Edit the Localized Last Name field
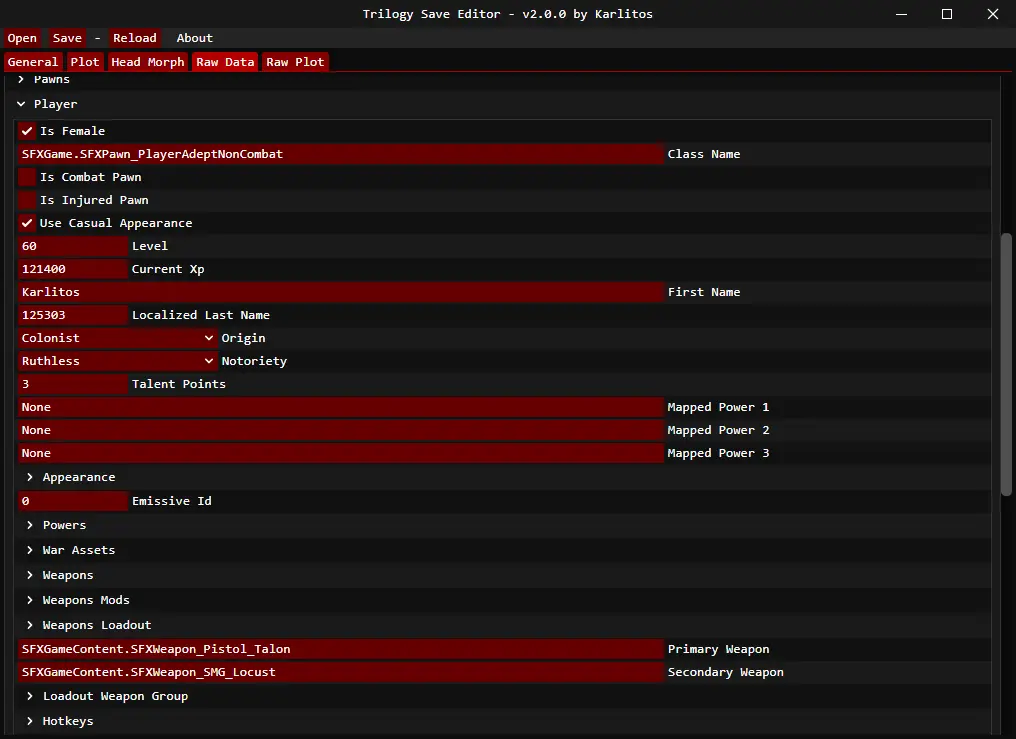1016x739 pixels. 73,315
